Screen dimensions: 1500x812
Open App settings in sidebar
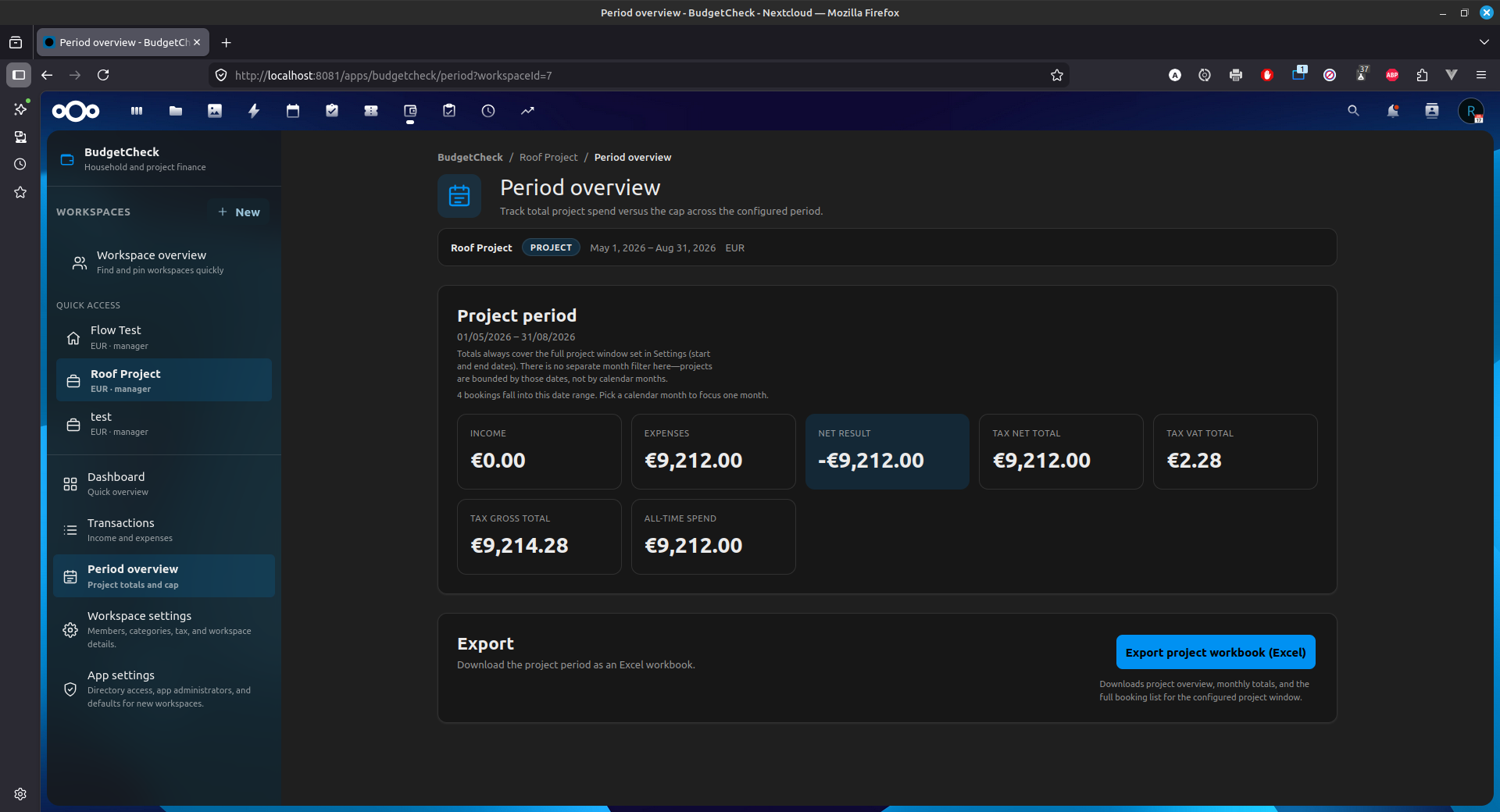pyautogui.click(x=164, y=689)
